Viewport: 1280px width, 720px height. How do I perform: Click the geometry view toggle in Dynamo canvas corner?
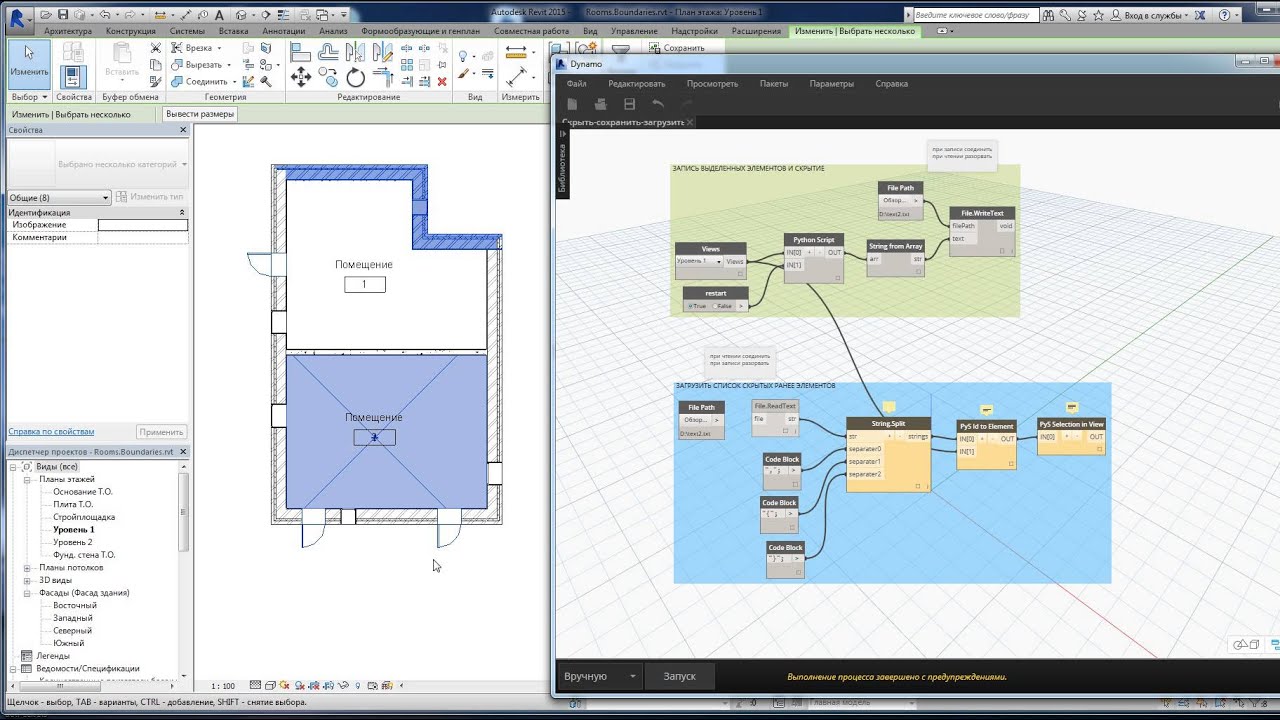pos(1247,645)
